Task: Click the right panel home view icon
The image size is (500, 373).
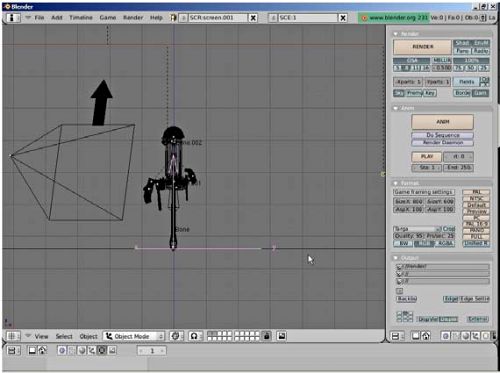Action: [426, 336]
